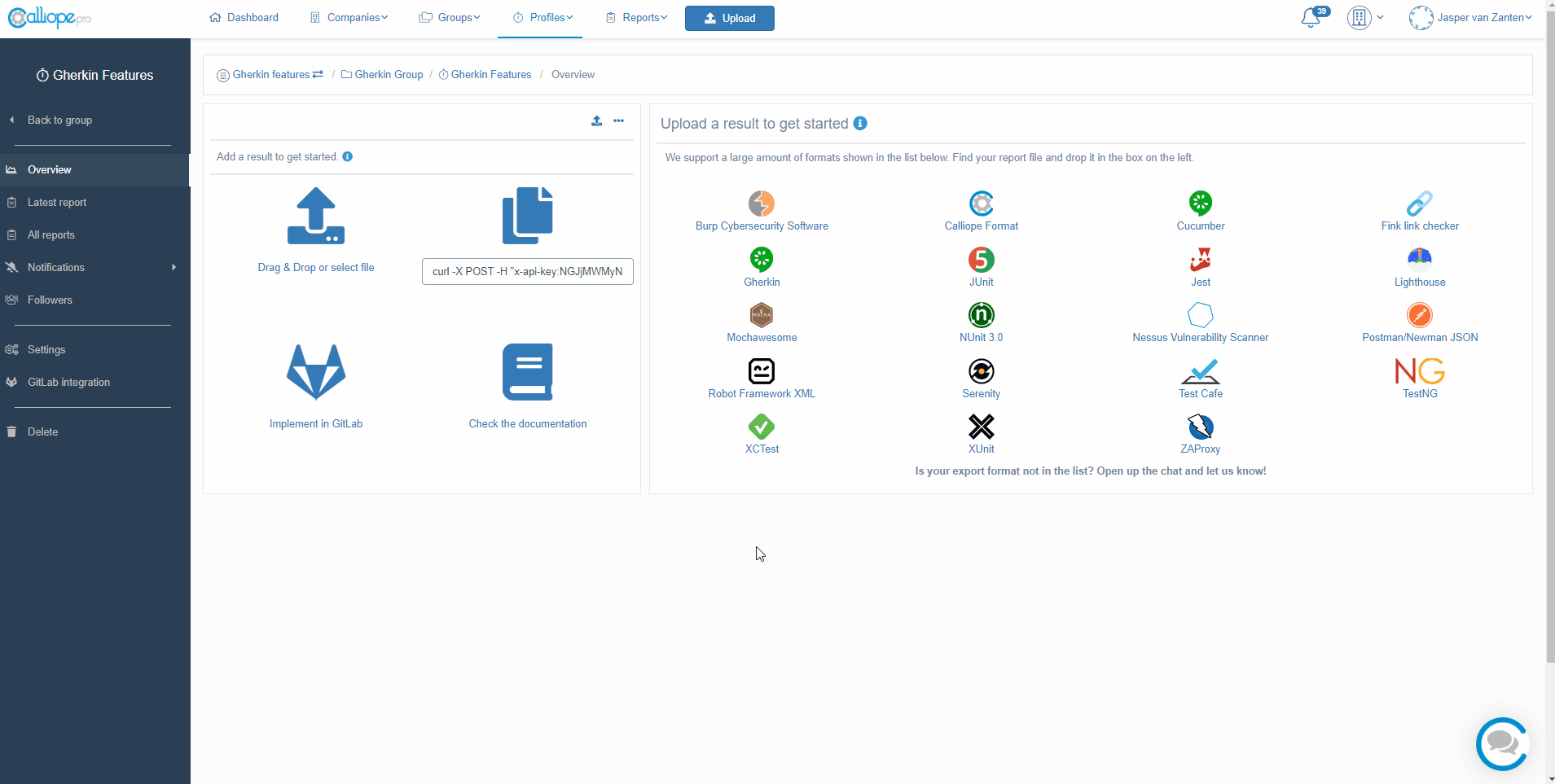
Task: Open the chat bubble widget
Action: [1502, 743]
